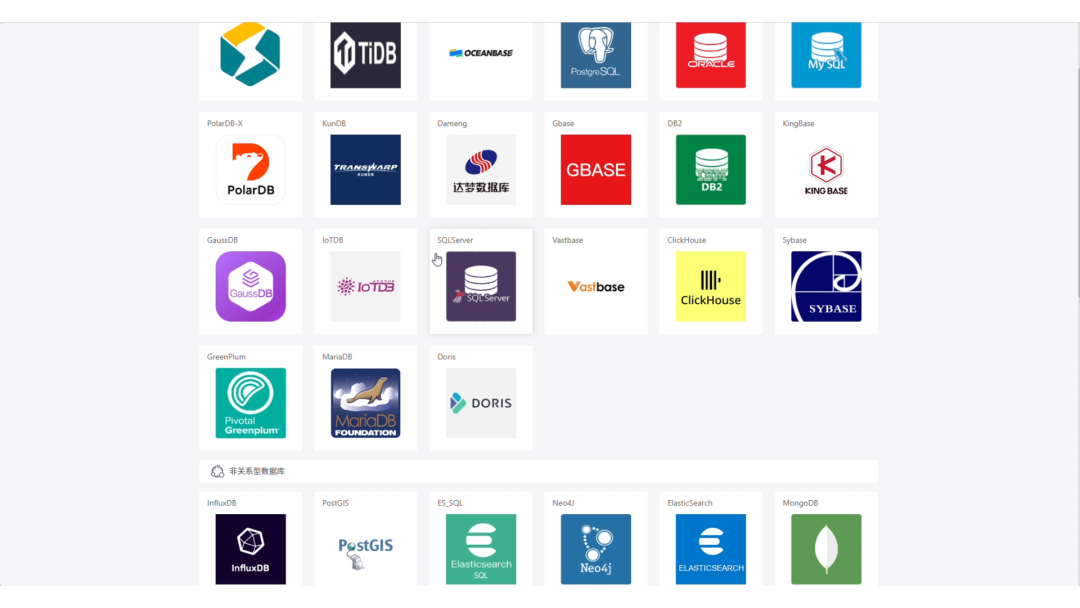
Task: Select the Doris database icon
Action: [x=481, y=403]
